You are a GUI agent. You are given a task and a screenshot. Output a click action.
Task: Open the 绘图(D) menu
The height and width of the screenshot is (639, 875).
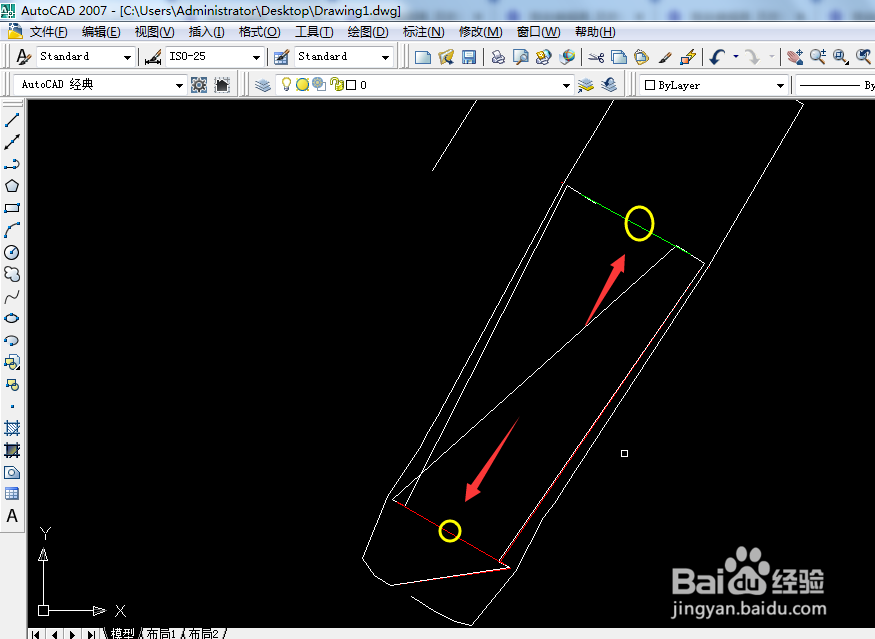click(368, 32)
